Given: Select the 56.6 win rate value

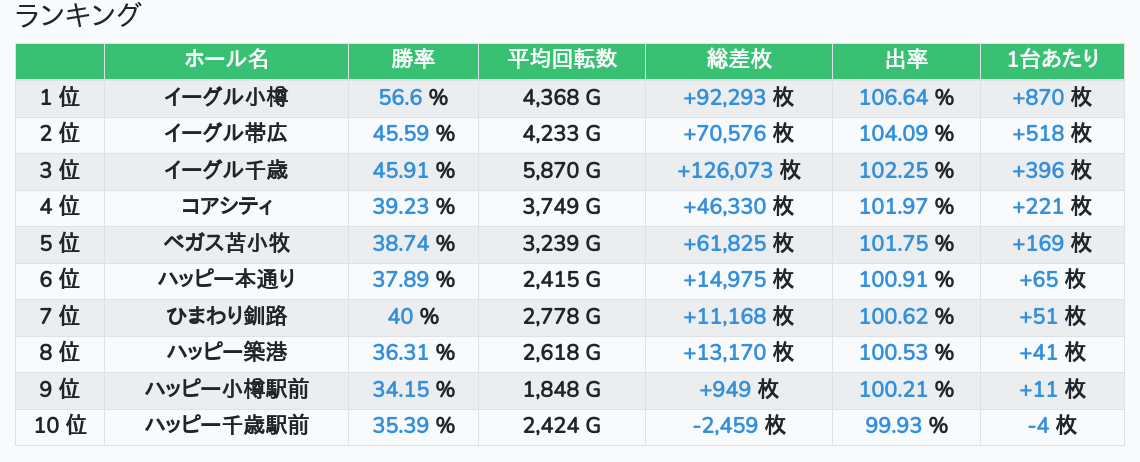Looking at the screenshot, I should (x=400, y=97).
